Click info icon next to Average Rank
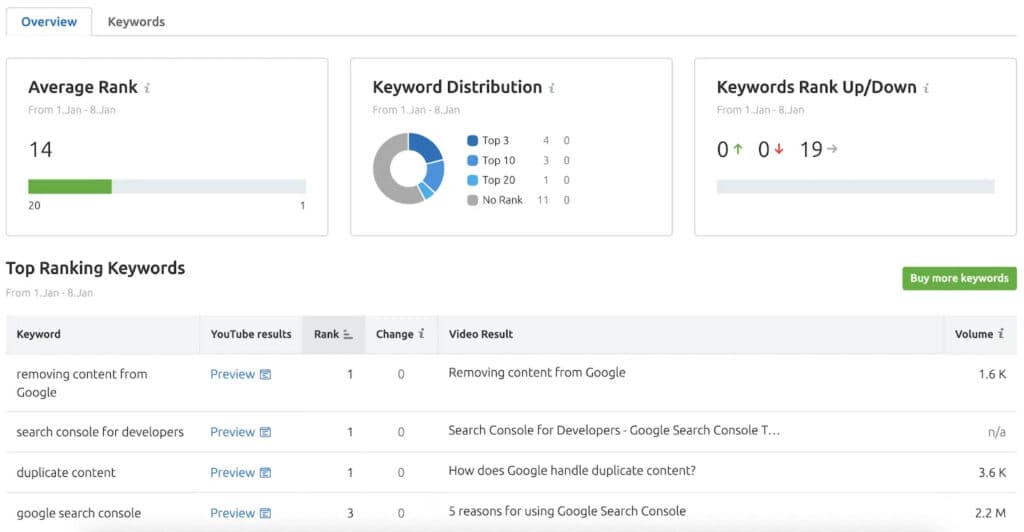The width and height of the screenshot is (1024, 532). pyautogui.click(x=147, y=88)
